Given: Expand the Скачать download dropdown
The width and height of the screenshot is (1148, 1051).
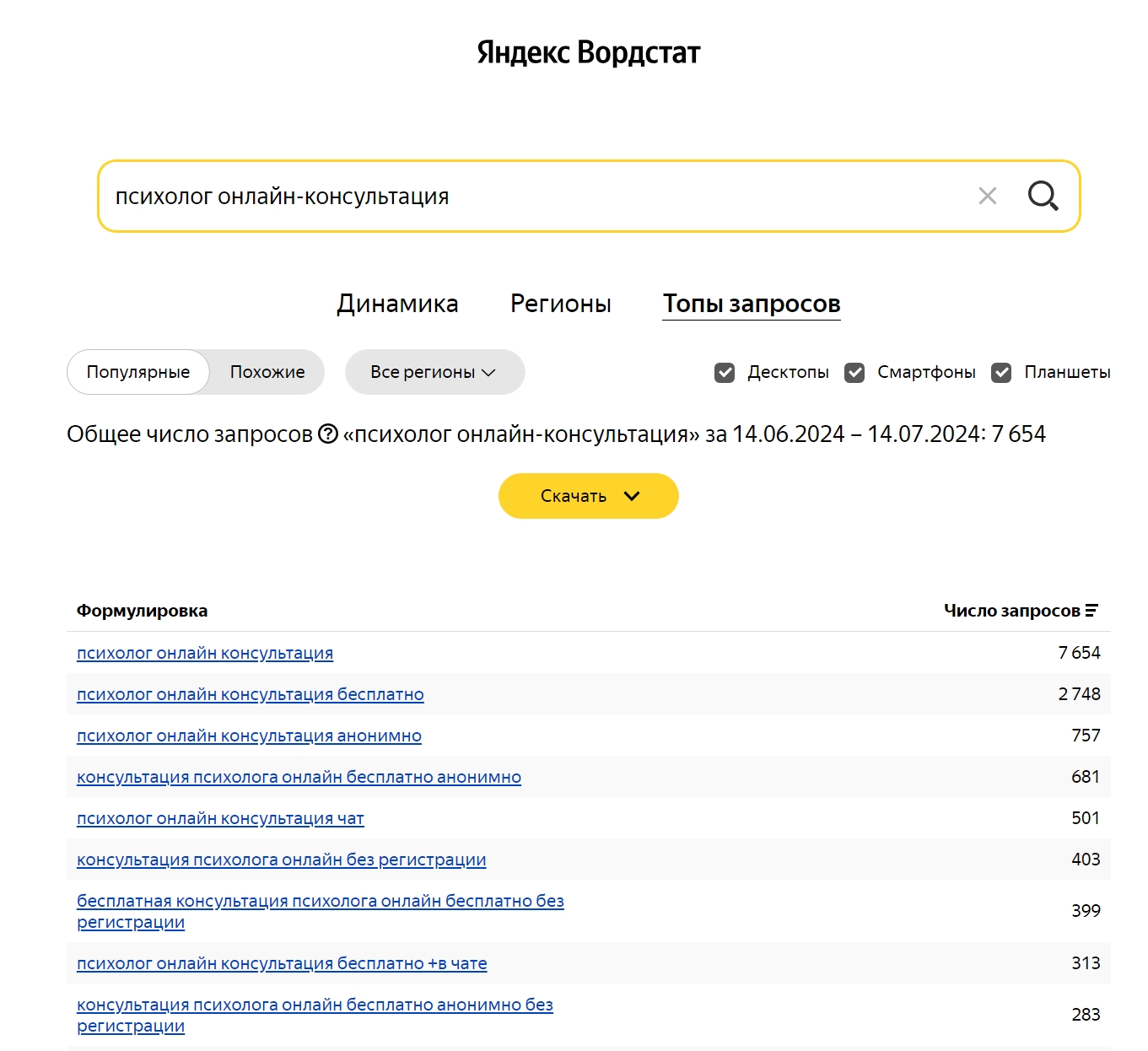Looking at the screenshot, I should [588, 496].
